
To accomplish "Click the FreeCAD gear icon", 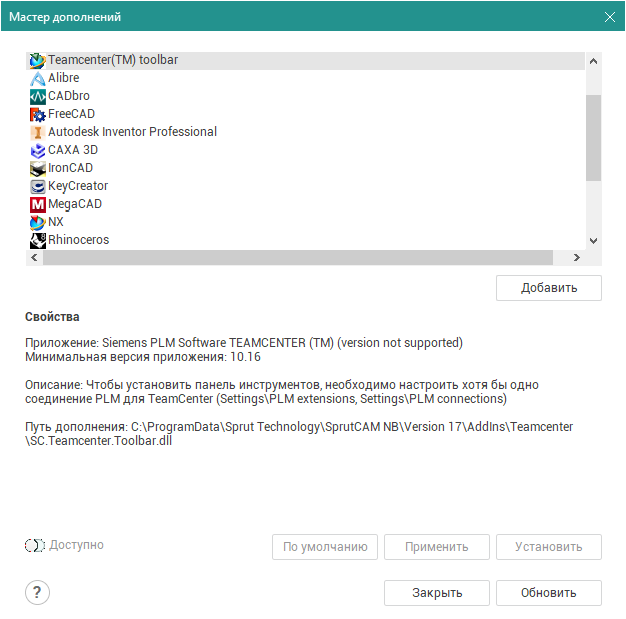I will click(x=38, y=115).
